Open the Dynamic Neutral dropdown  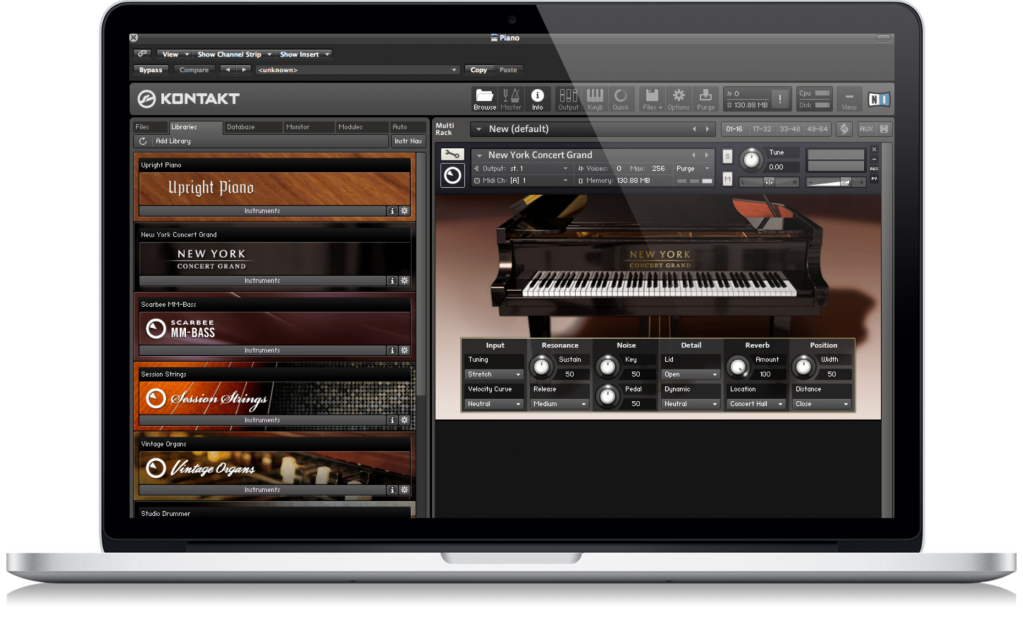pyautogui.click(x=691, y=404)
